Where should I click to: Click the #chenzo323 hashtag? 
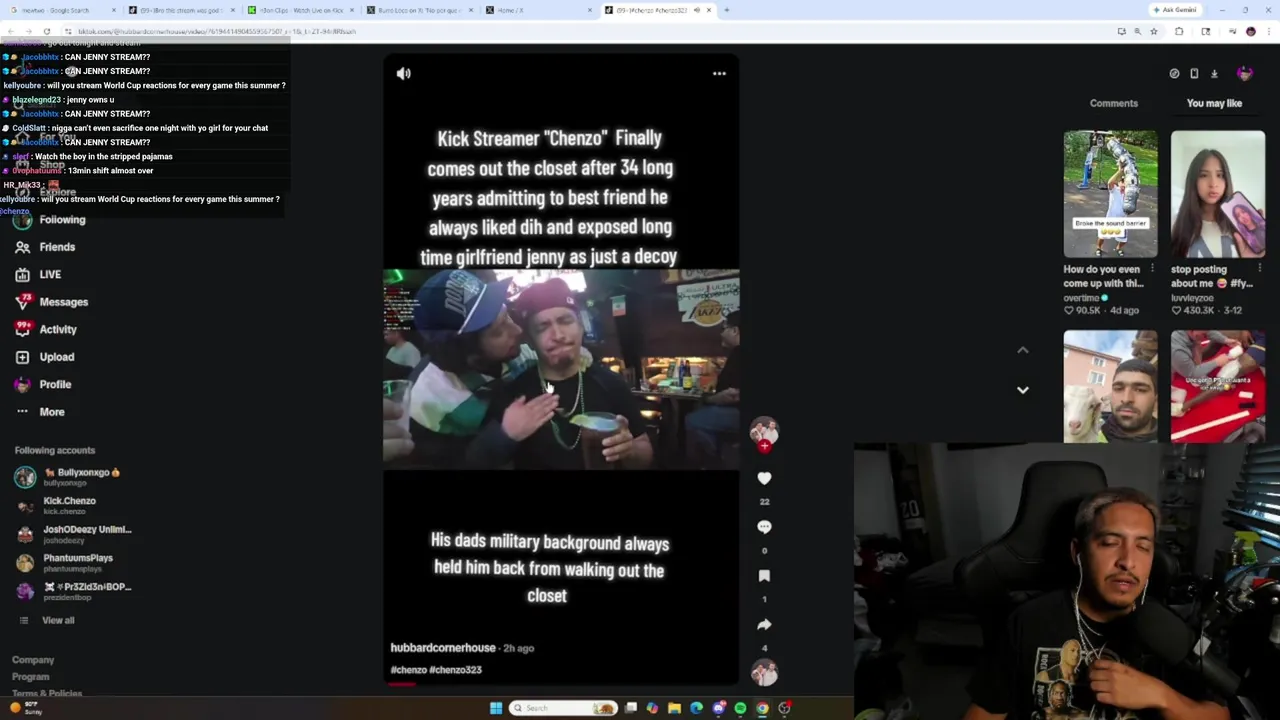click(456, 670)
